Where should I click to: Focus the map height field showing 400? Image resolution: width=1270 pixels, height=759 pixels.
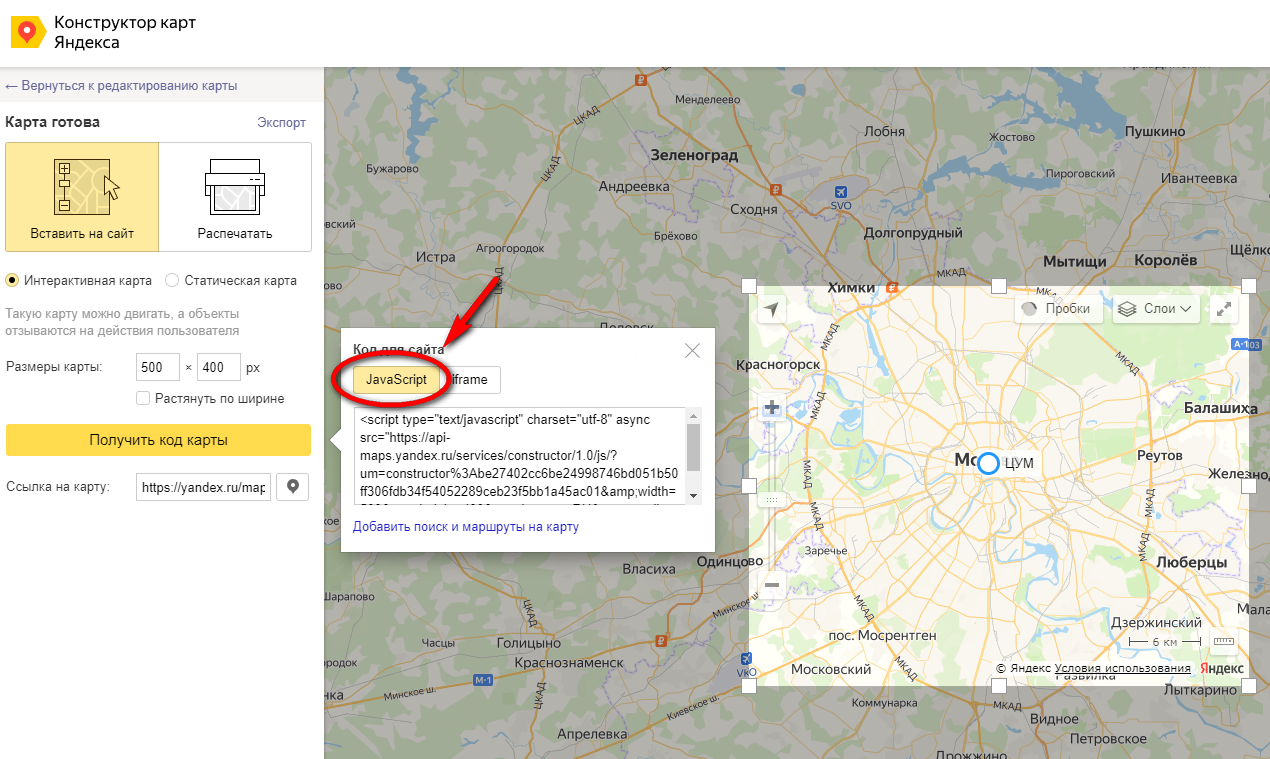click(x=219, y=367)
